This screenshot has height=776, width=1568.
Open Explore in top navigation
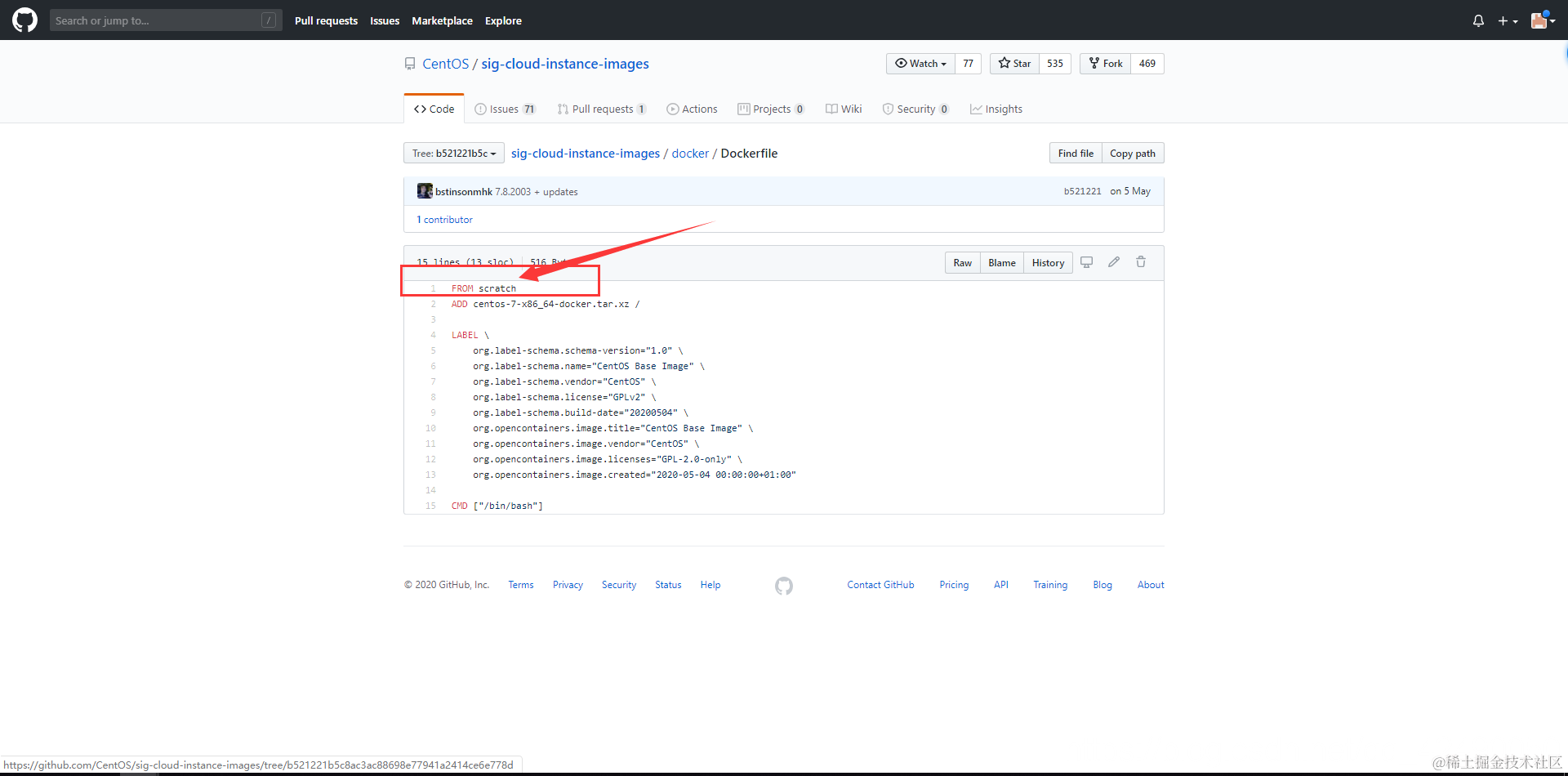[x=503, y=20]
